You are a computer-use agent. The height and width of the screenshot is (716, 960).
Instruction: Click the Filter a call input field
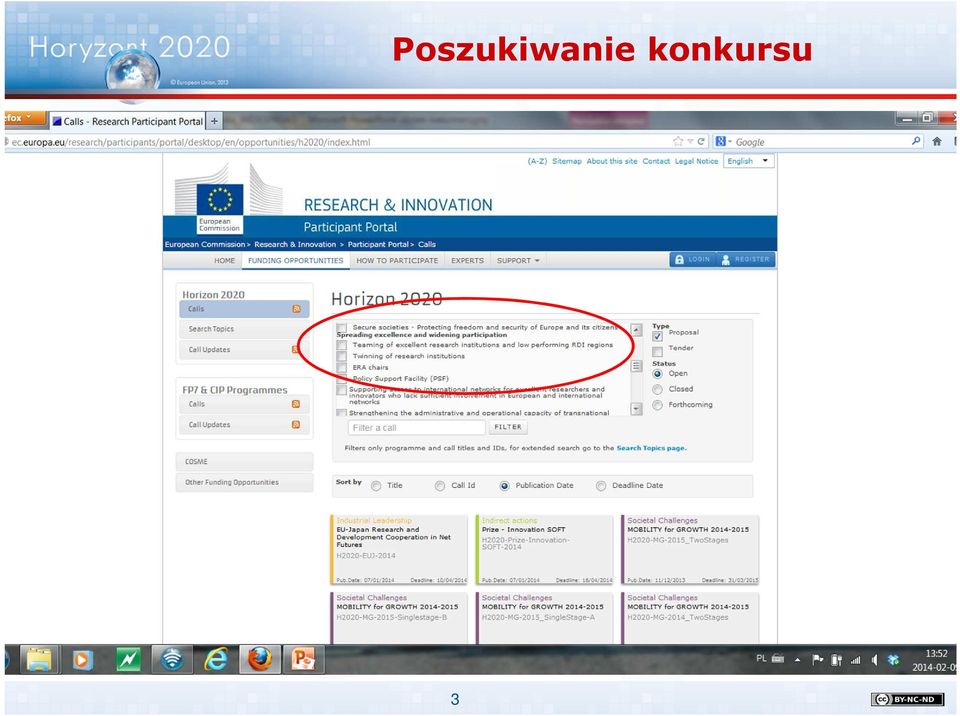[417, 428]
